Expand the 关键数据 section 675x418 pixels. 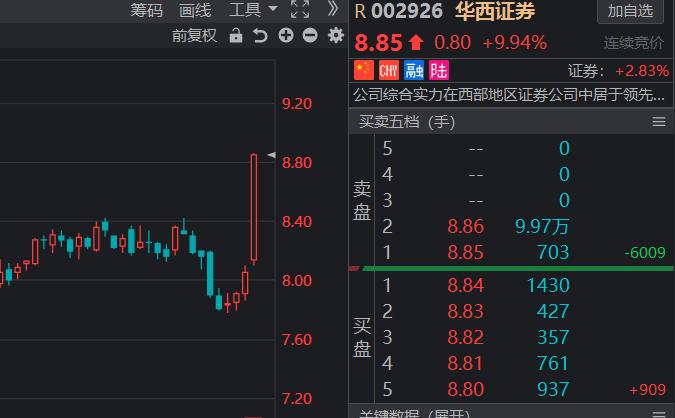click(414, 414)
